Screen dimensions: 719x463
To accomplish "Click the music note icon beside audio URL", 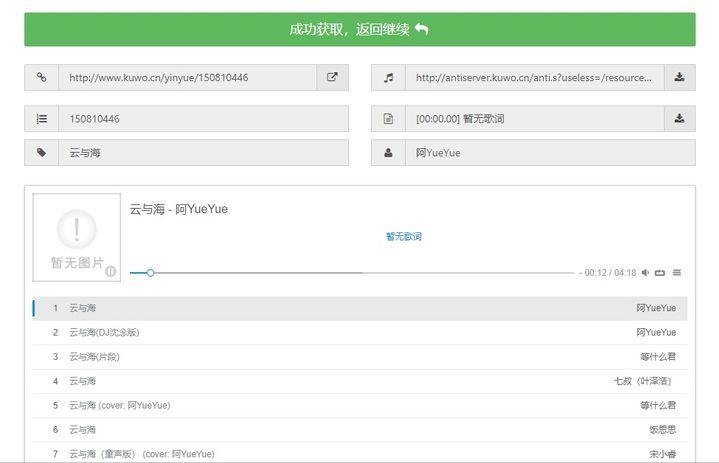I will point(388,78).
